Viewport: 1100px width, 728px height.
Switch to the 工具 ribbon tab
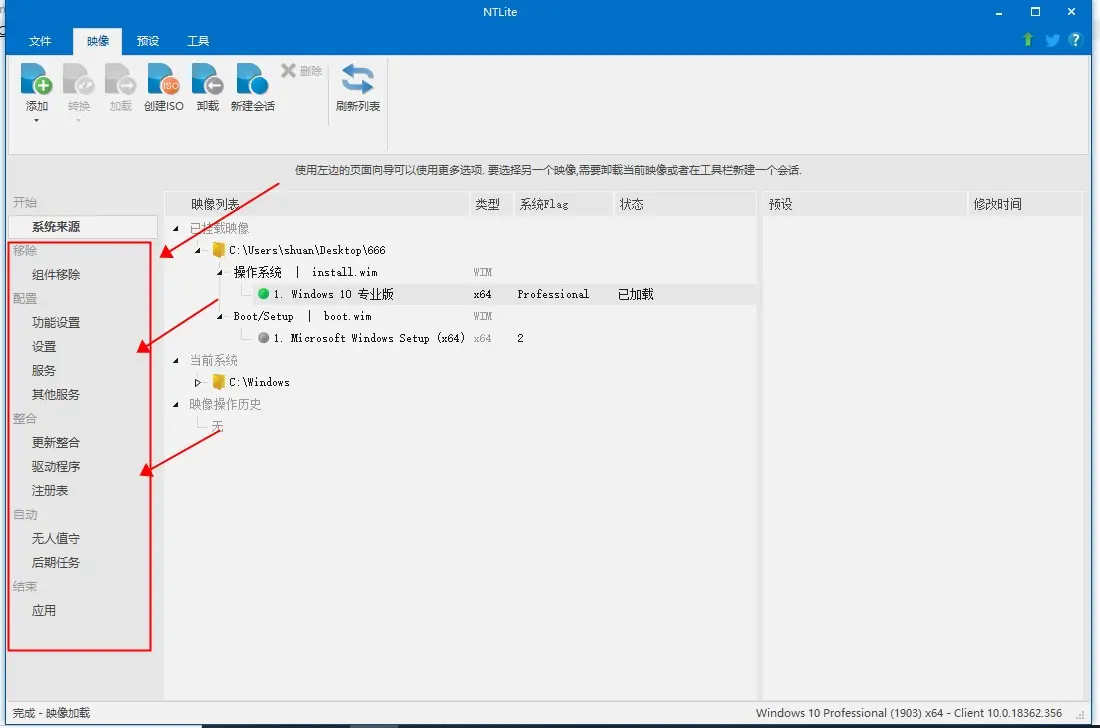198,41
